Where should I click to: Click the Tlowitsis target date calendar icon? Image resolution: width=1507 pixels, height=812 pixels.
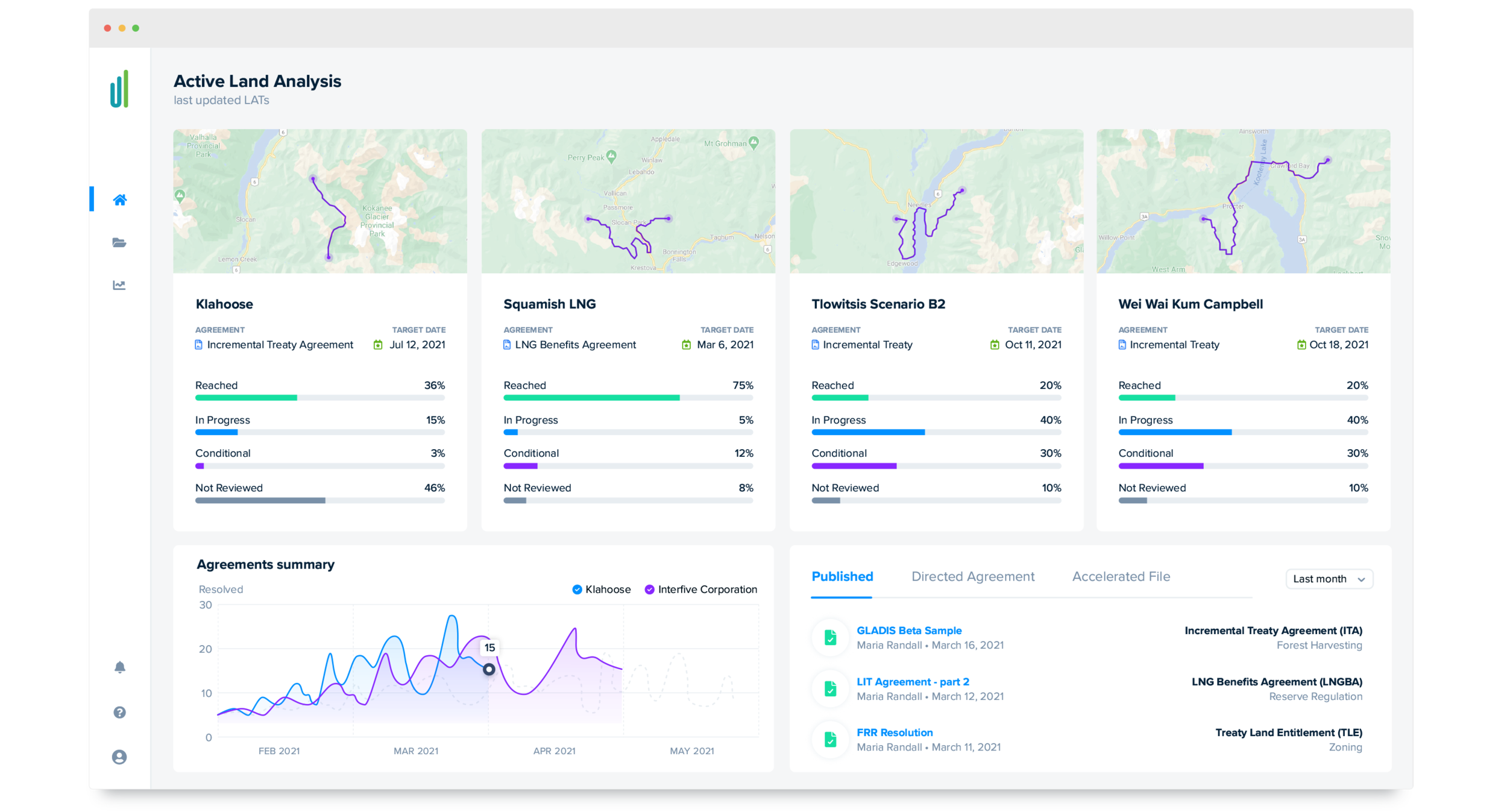pos(995,345)
